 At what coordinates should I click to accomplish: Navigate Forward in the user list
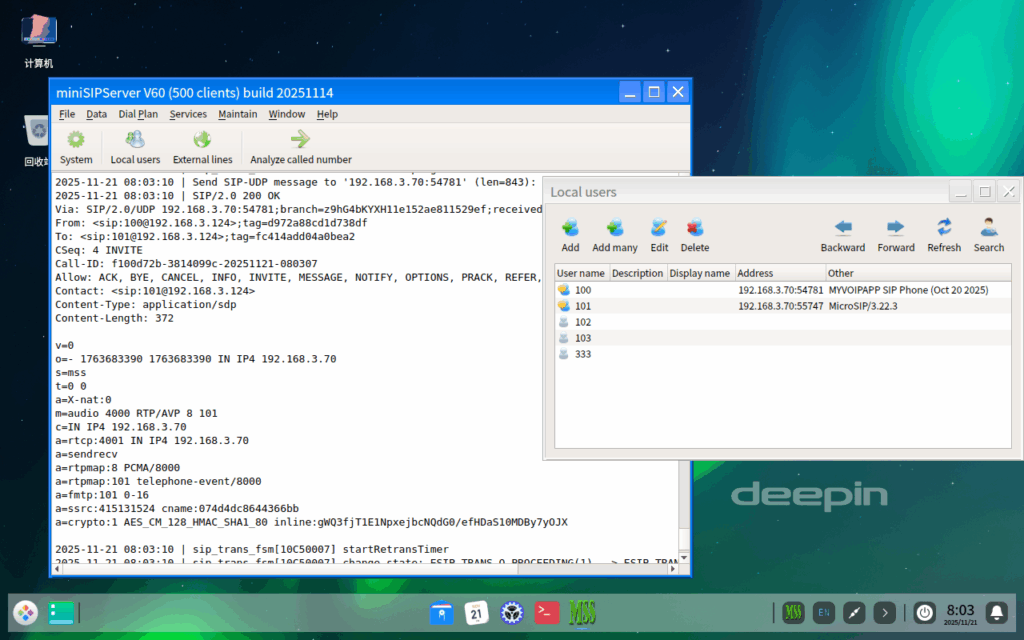click(895, 232)
